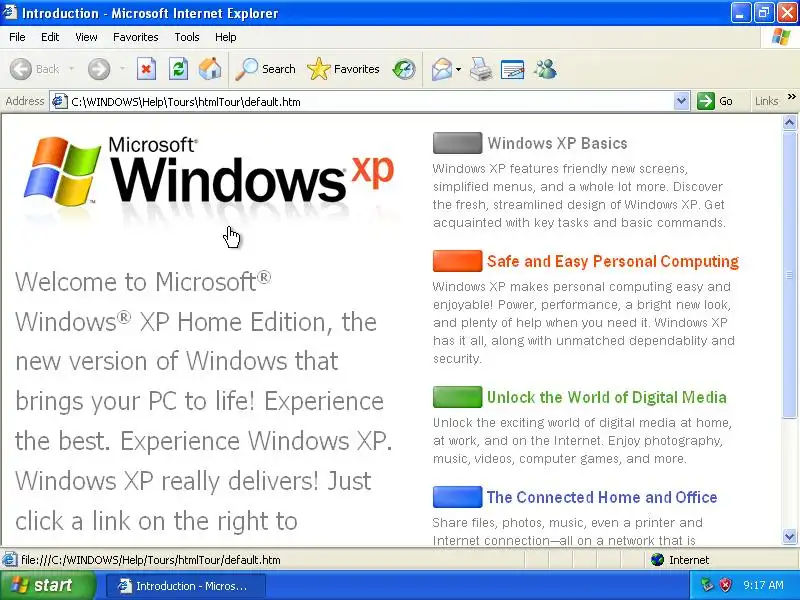The width and height of the screenshot is (800, 600).
Task: Click into the address bar path field
Action: point(371,102)
